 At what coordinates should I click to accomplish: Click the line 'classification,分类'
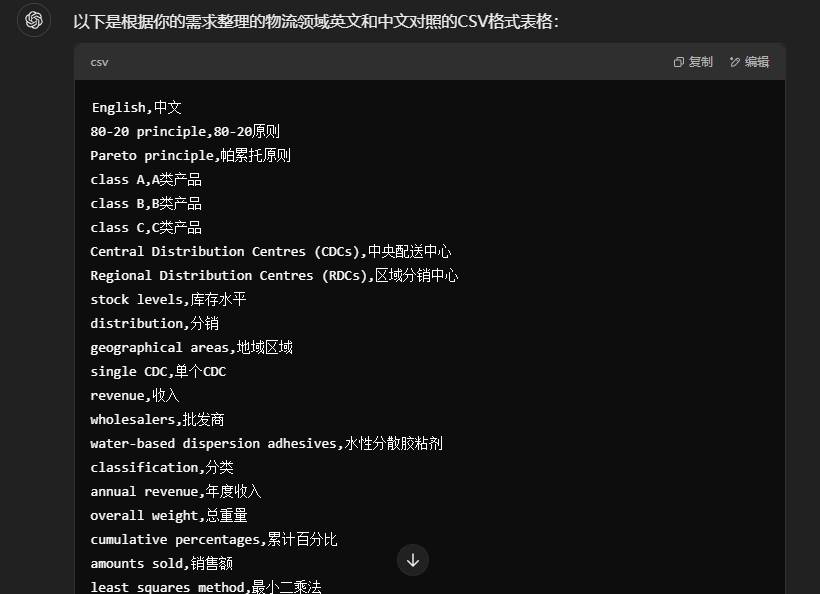162,468
